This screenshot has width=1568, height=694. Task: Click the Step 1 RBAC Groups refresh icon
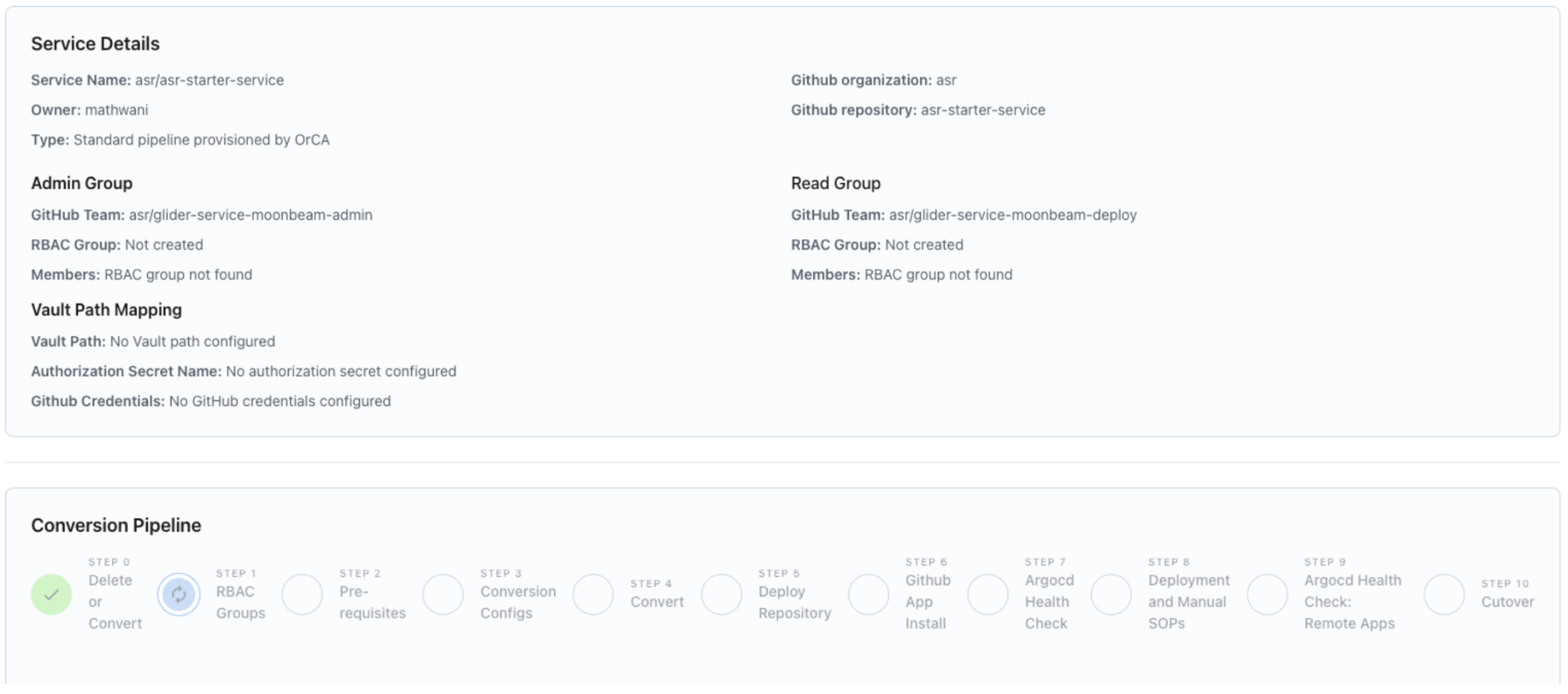pyautogui.click(x=178, y=594)
